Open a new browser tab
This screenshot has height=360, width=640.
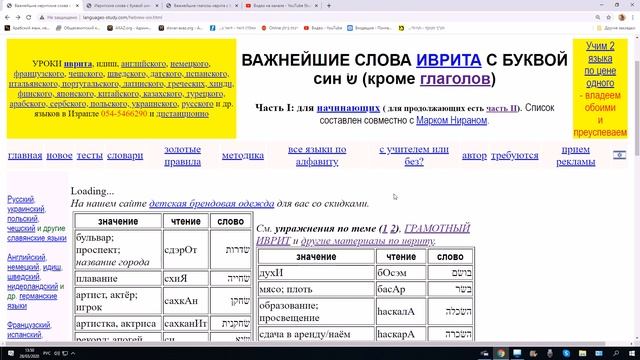(x=329, y=6)
